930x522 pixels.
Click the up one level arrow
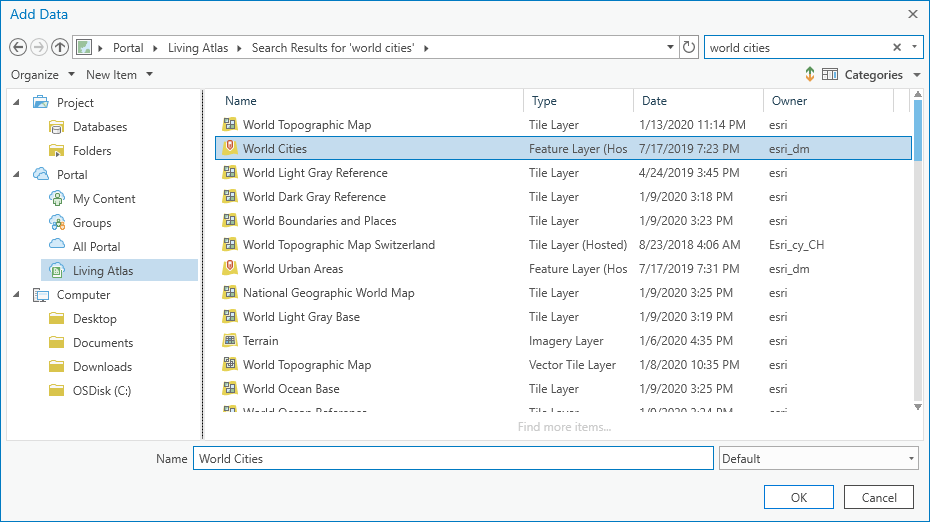click(x=60, y=47)
